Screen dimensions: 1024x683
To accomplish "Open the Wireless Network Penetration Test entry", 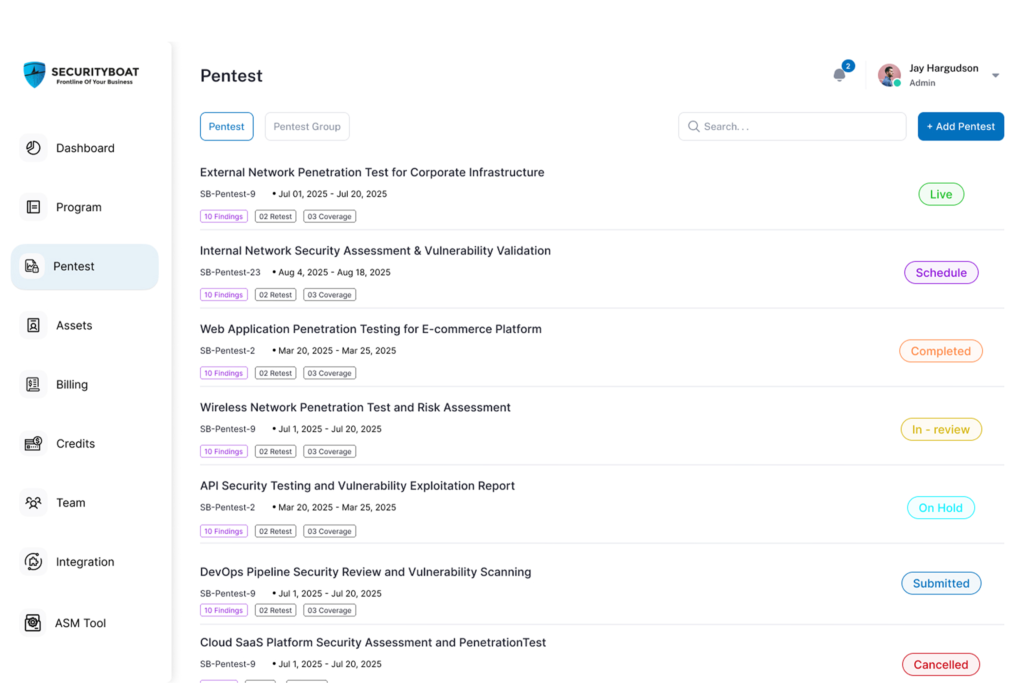I will click(x=355, y=407).
